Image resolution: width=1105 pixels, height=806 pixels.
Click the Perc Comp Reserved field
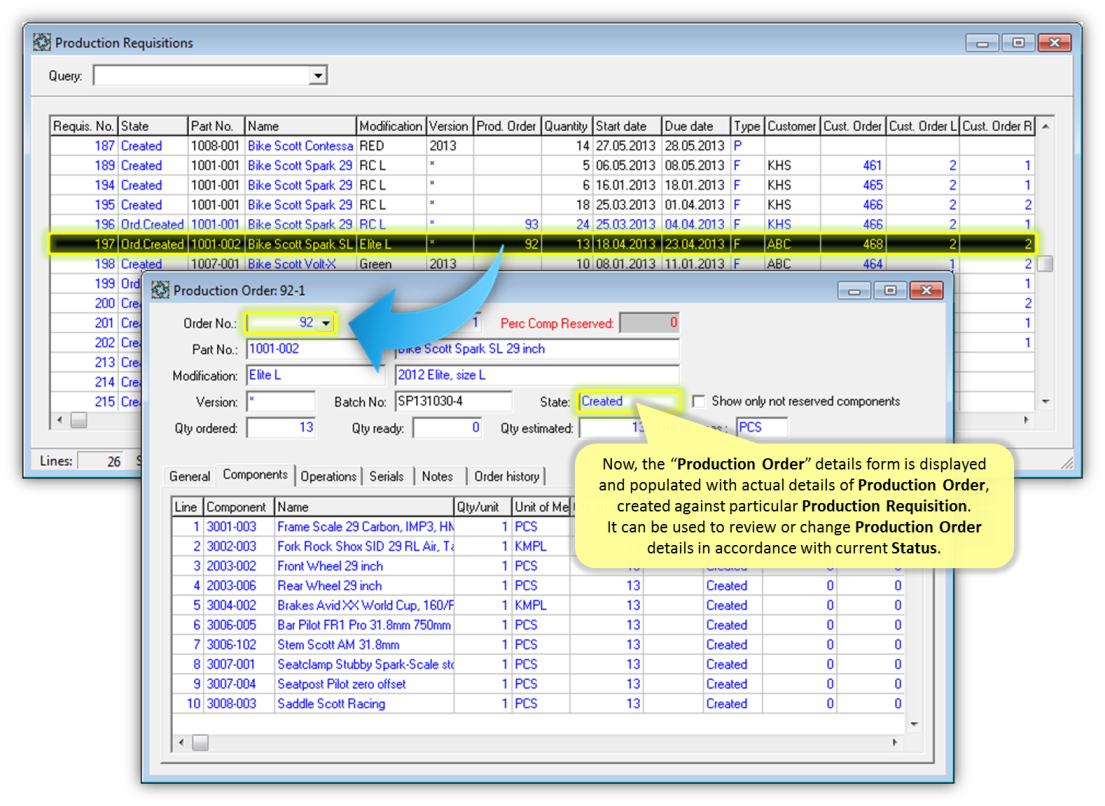(649, 323)
